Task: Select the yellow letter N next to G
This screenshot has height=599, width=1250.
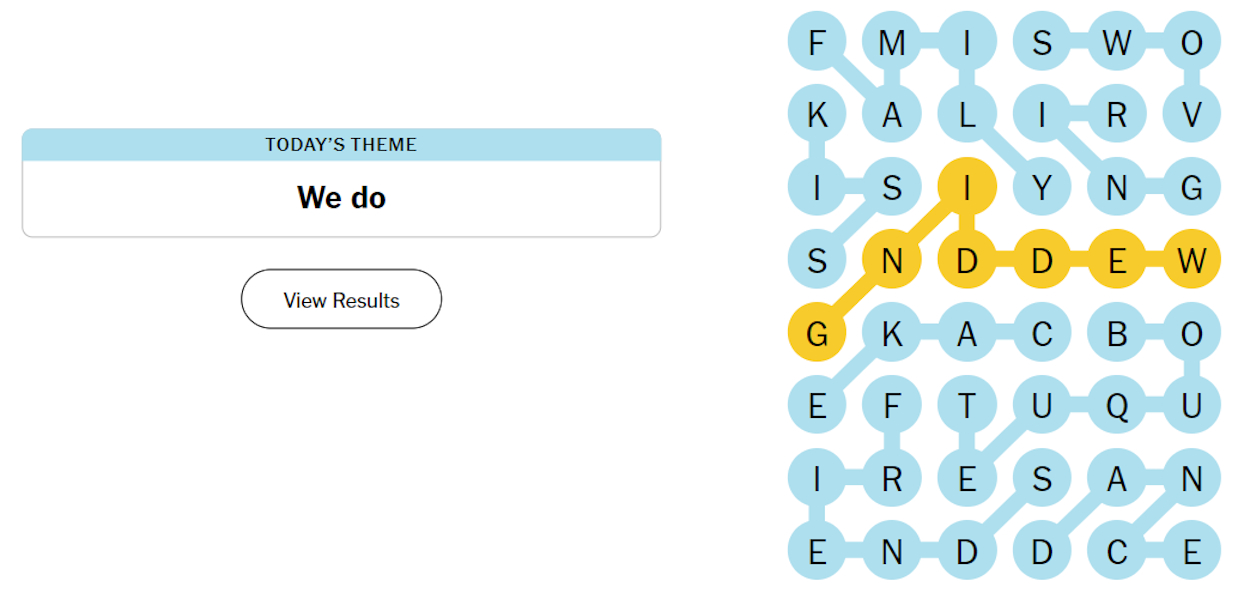Action: (x=892, y=259)
